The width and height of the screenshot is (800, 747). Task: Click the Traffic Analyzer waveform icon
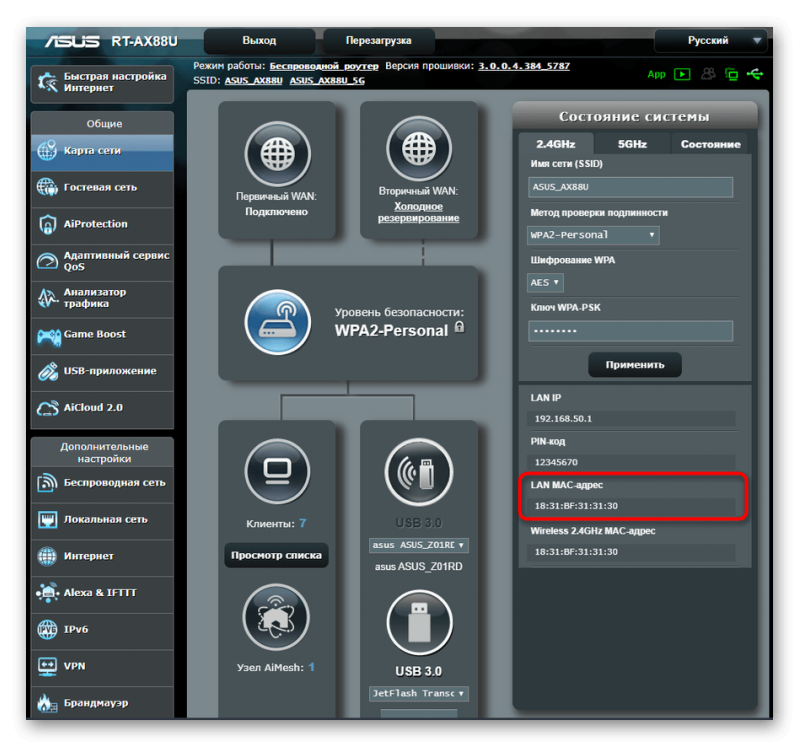pyautogui.click(x=47, y=297)
